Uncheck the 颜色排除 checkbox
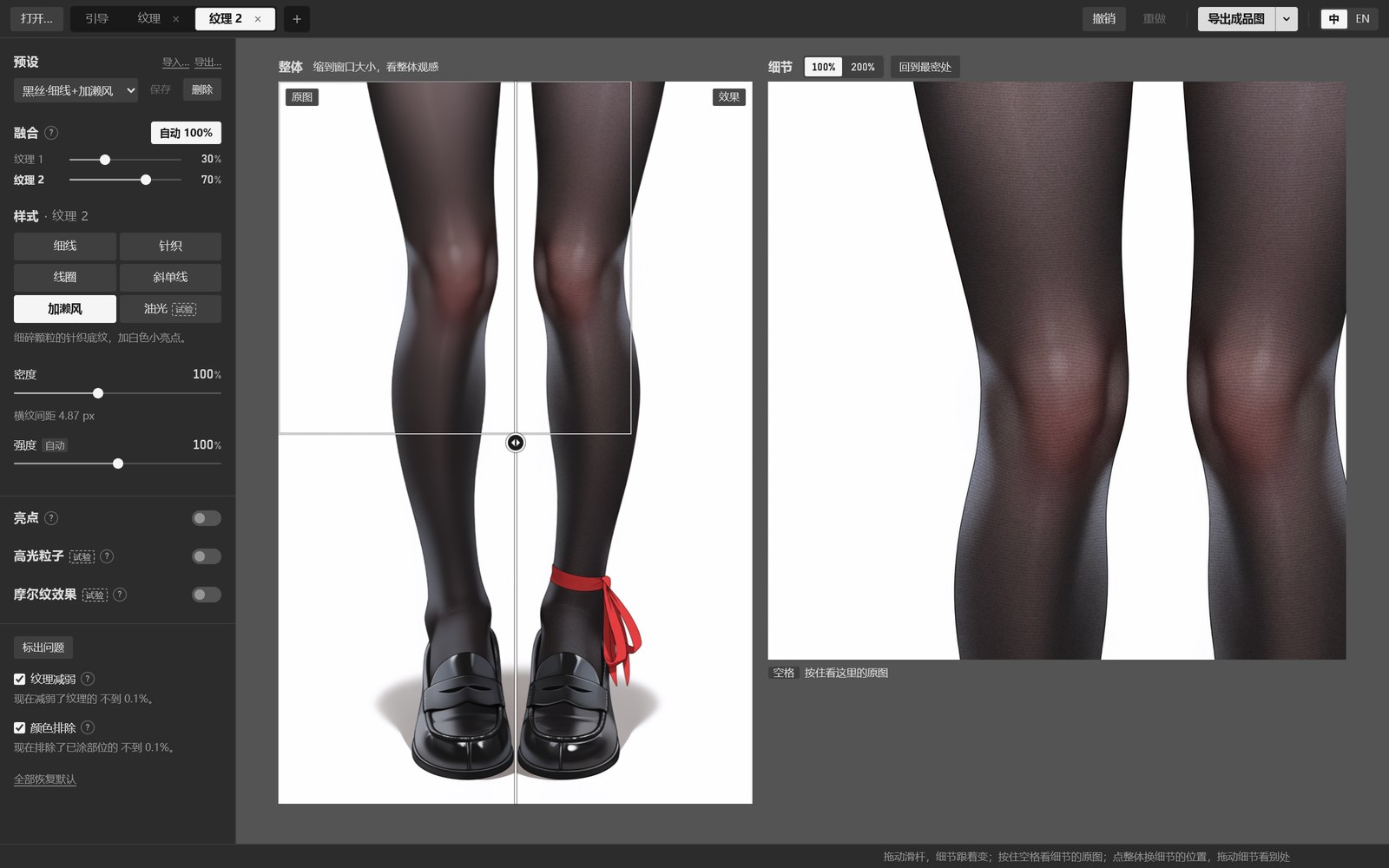The image size is (1389, 868). [x=19, y=727]
